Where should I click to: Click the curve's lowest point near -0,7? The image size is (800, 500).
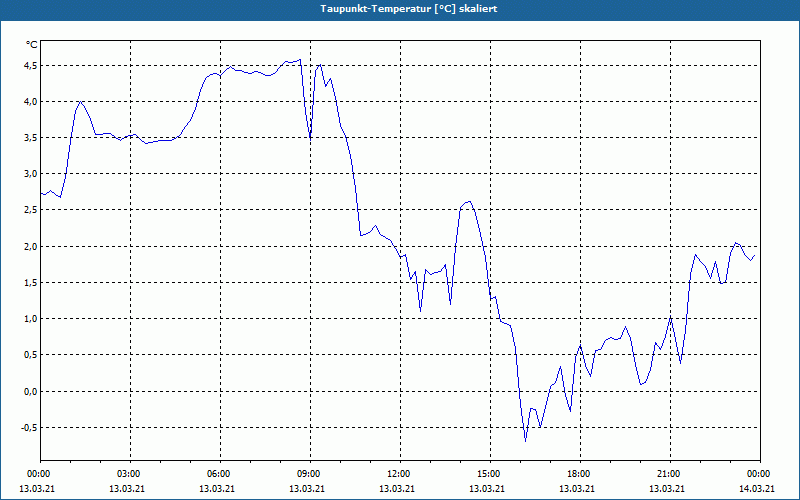[526, 440]
